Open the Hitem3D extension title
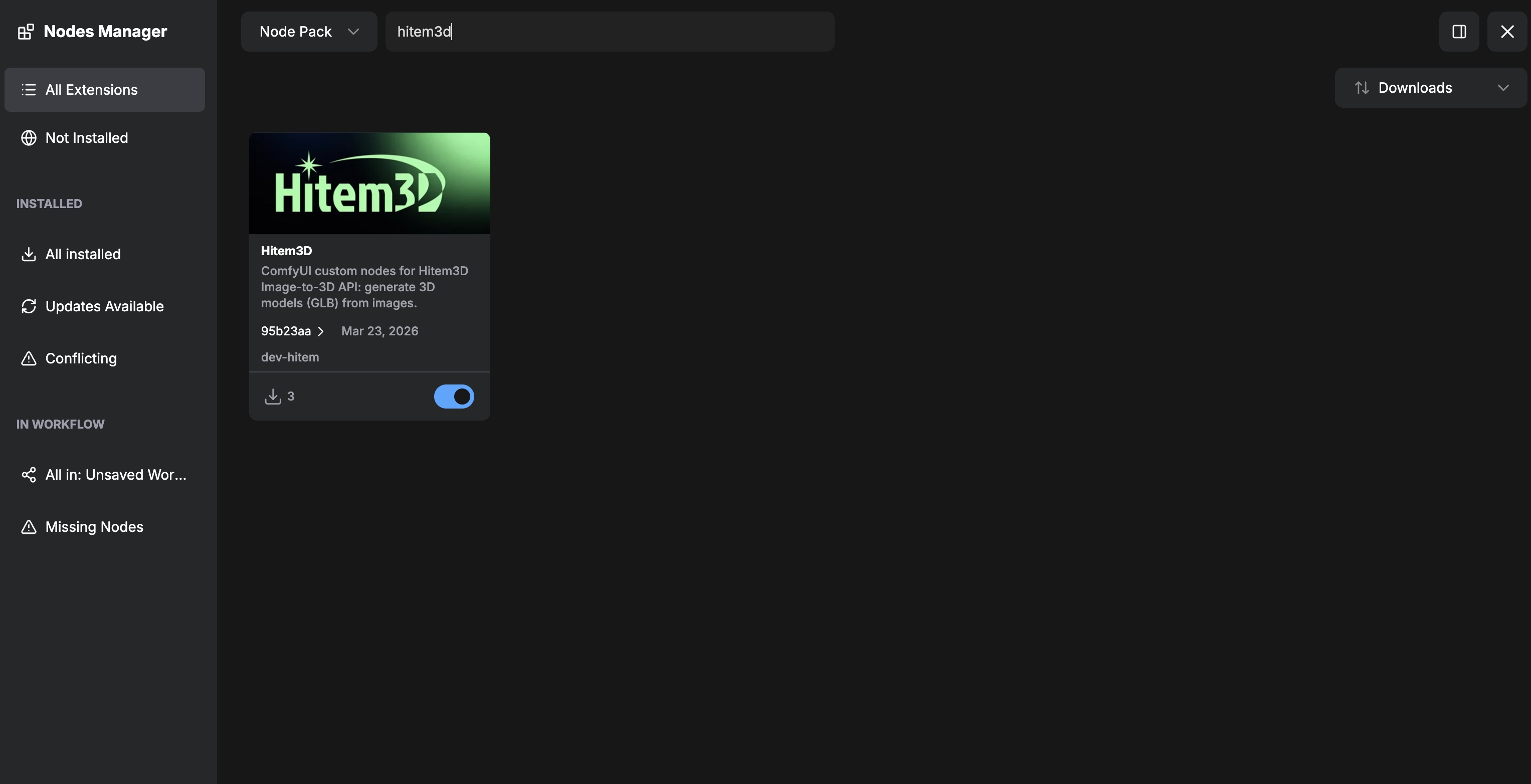 [286, 251]
